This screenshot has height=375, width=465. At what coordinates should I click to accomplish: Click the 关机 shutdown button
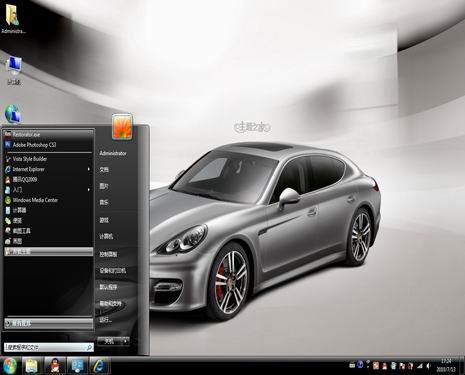(109, 341)
